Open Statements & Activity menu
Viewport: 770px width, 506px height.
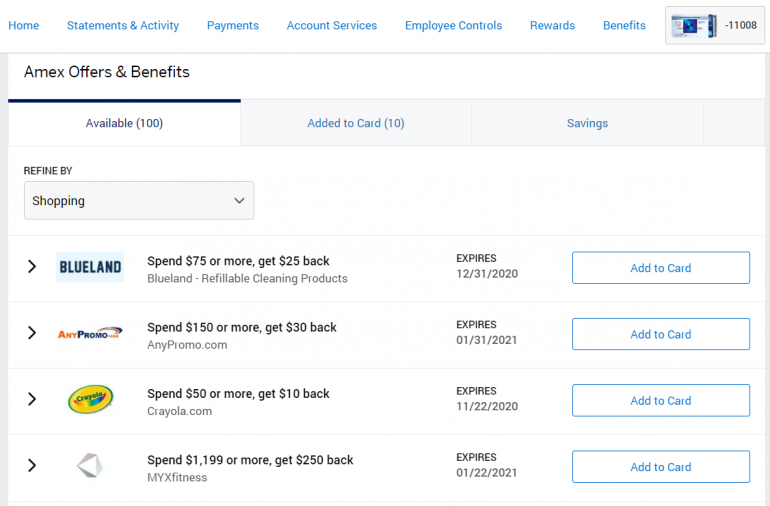click(123, 25)
